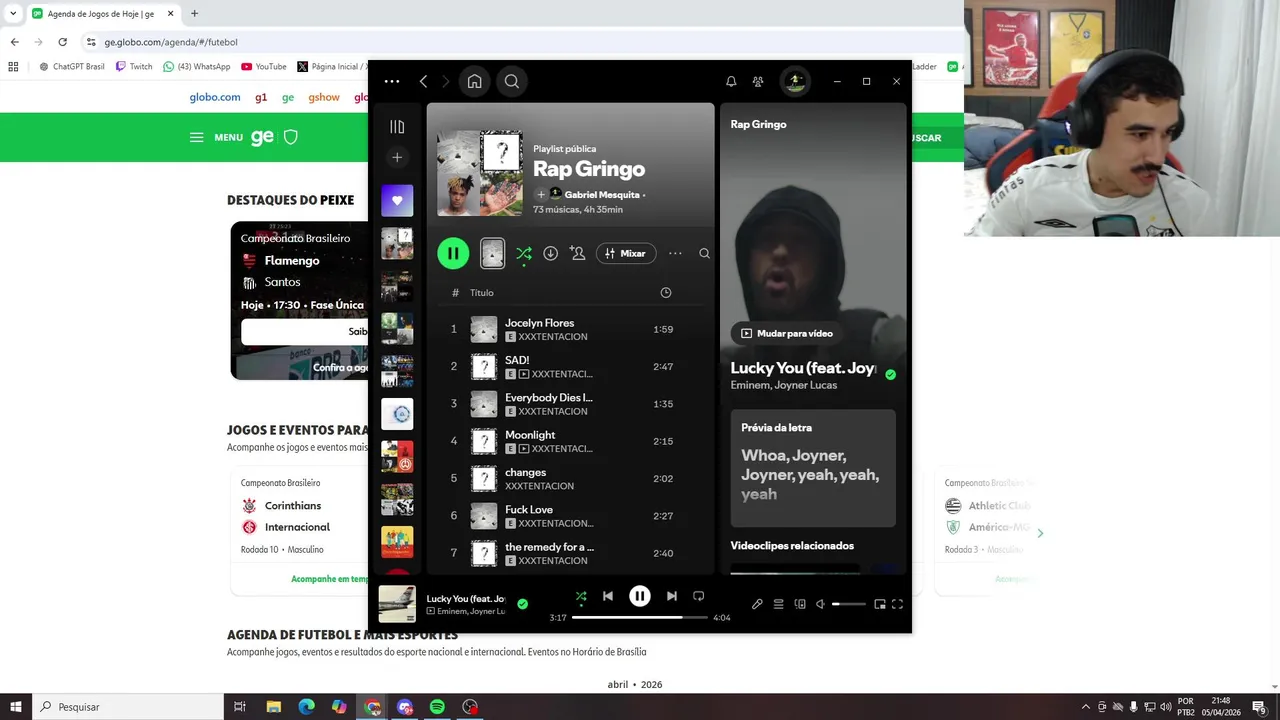The image size is (1280, 720).
Task: Adjust the volume slider
Action: point(849,604)
